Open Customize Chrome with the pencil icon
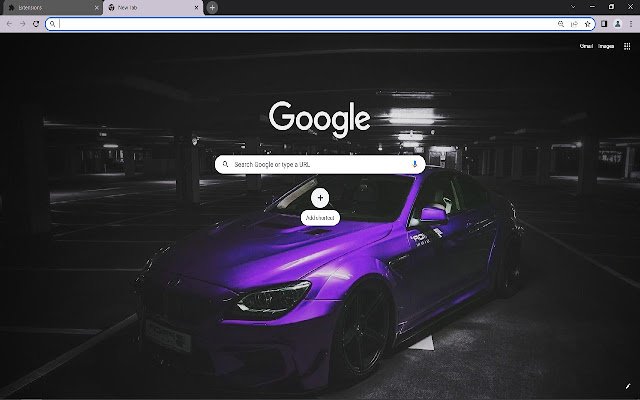 point(628,386)
